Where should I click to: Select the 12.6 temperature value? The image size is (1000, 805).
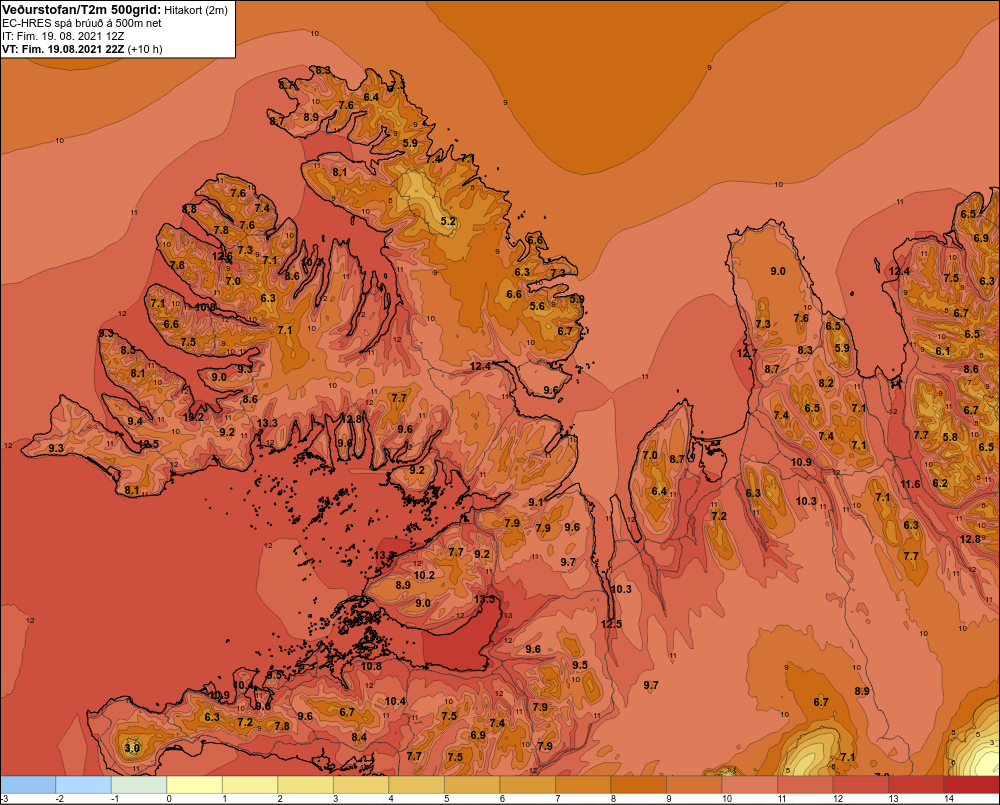222,256
